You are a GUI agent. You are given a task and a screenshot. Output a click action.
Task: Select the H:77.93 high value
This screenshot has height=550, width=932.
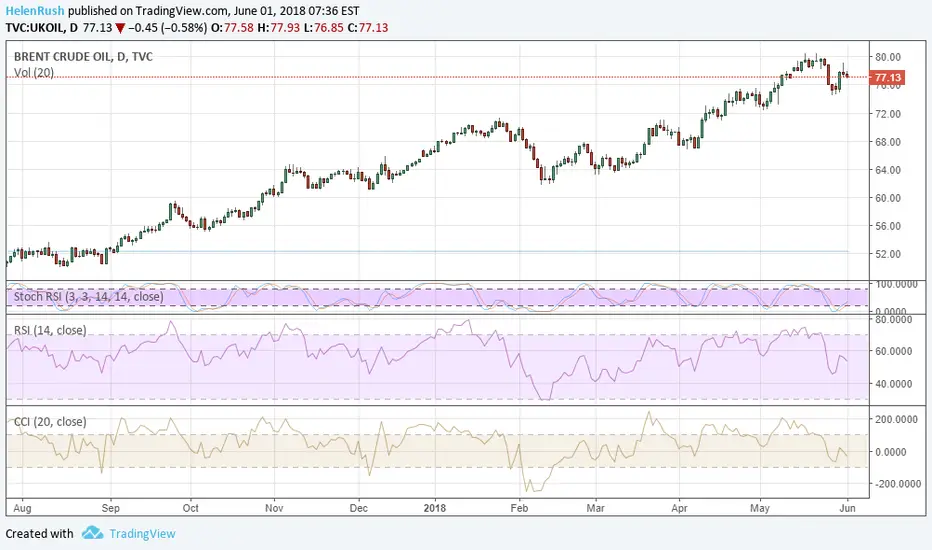tap(279, 27)
